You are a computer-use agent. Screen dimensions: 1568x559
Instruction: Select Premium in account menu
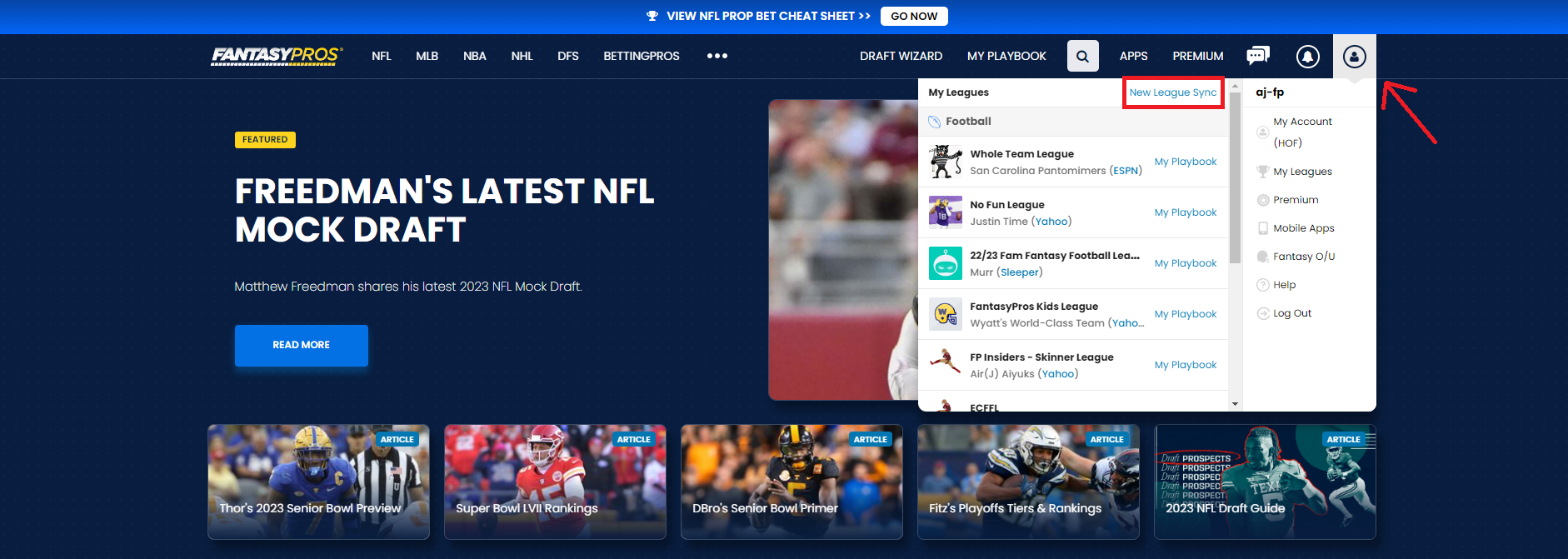(1296, 200)
